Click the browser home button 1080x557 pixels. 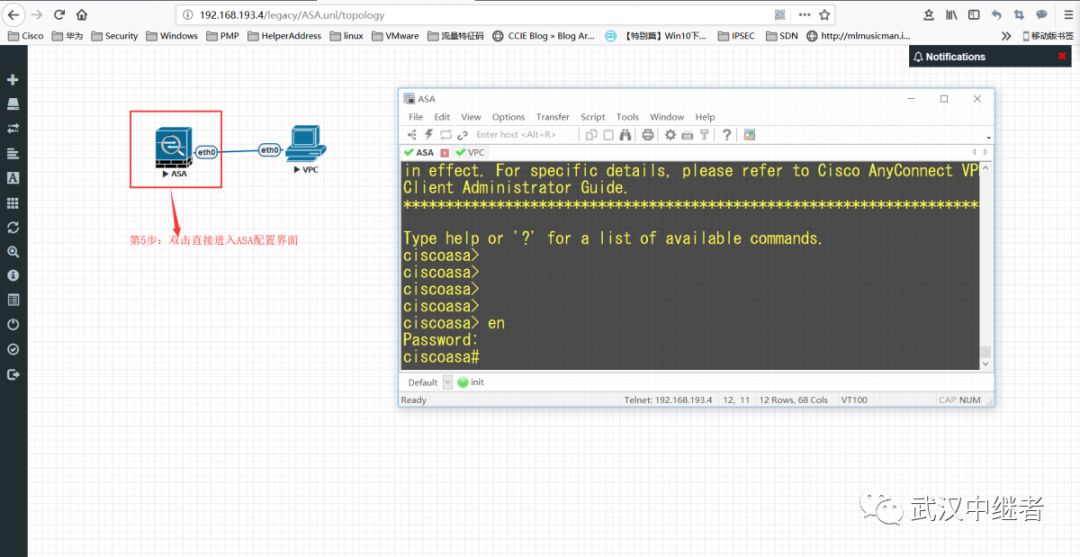coord(81,14)
